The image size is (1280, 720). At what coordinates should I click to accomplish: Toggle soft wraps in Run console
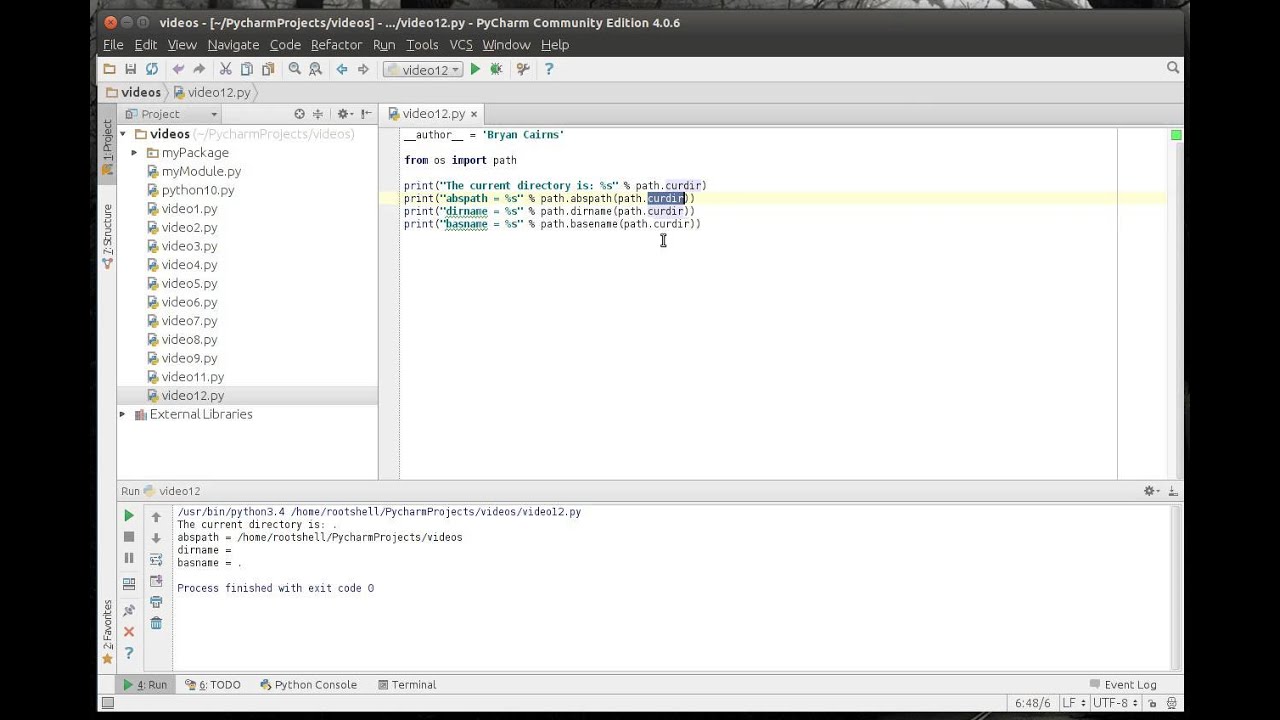coord(156,560)
